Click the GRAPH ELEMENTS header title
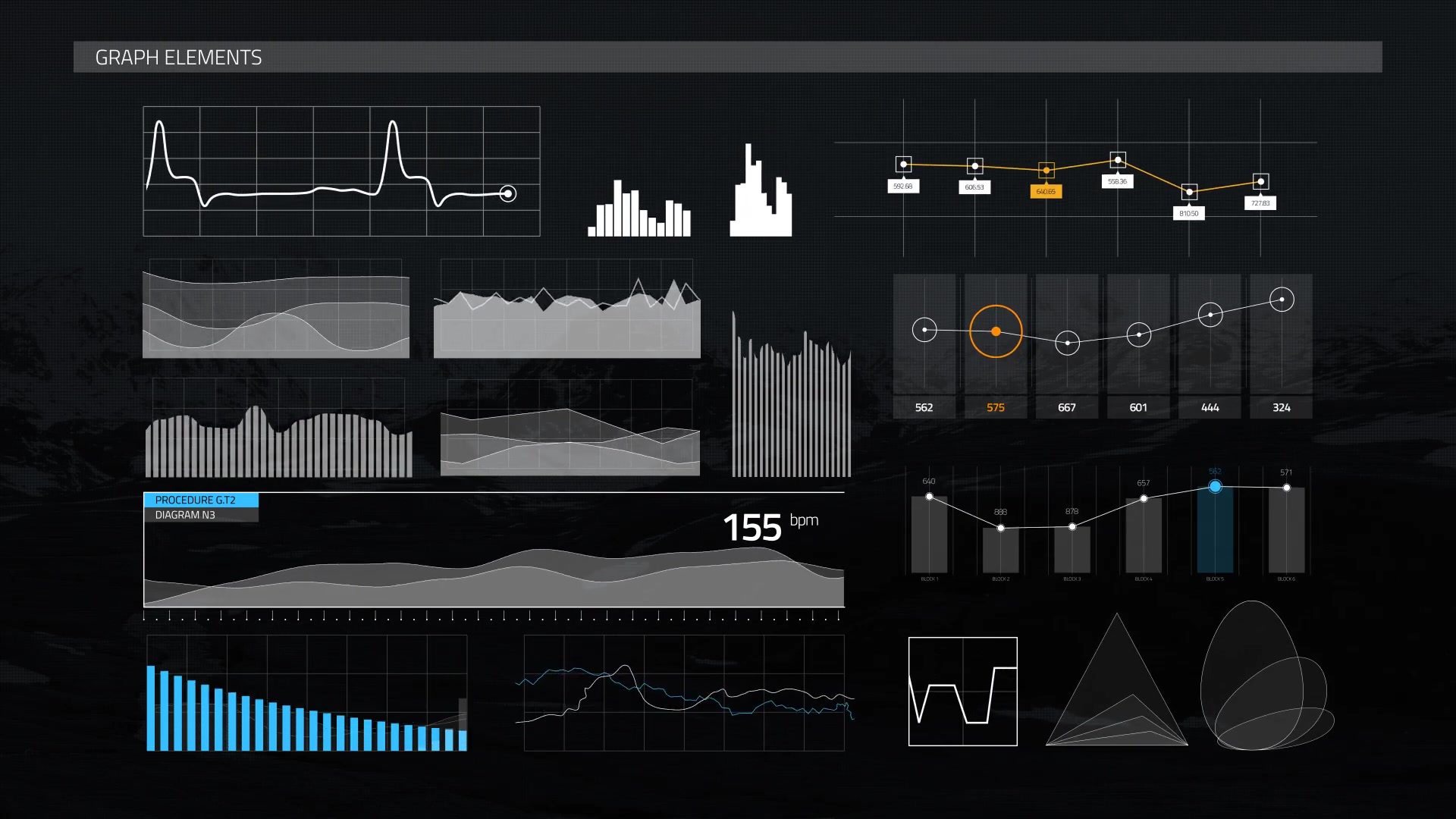The height and width of the screenshot is (819, 1456). pyautogui.click(x=178, y=58)
